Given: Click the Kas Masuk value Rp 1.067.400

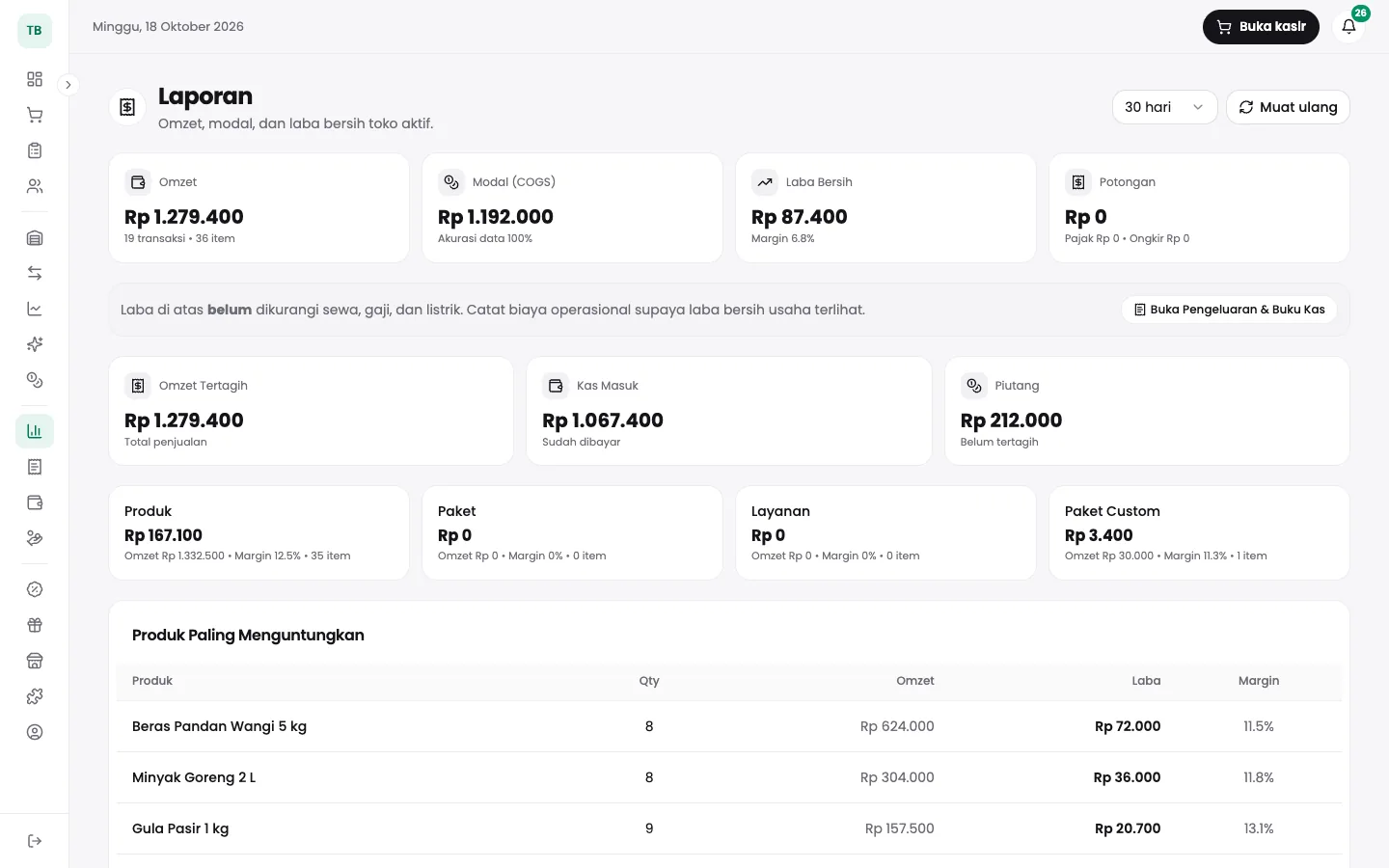Looking at the screenshot, I should click(x=603, y=420).
